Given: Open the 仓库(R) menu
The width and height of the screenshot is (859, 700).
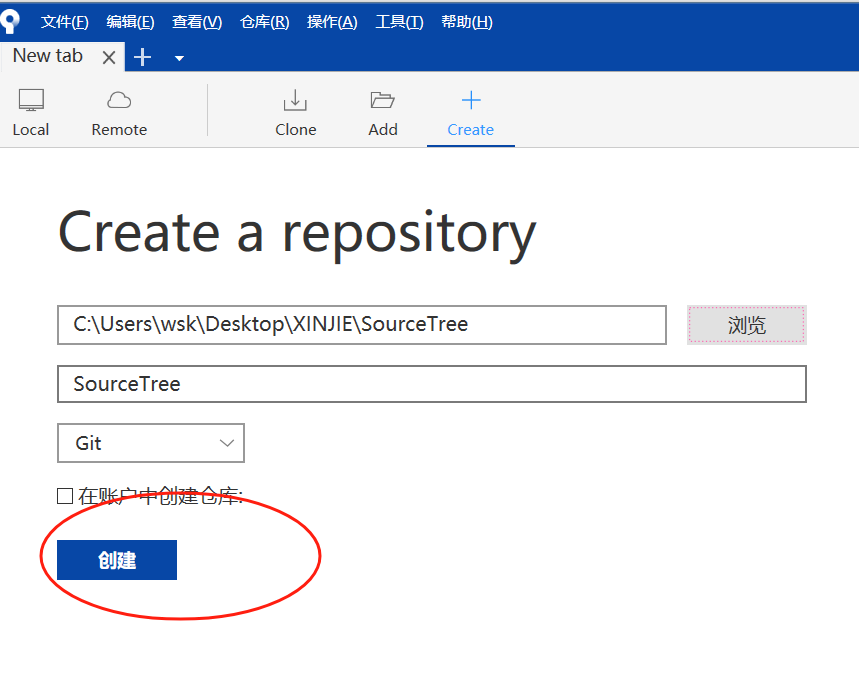Looking at the screenshot, I should pyautogui.click(x=265, y=22).
